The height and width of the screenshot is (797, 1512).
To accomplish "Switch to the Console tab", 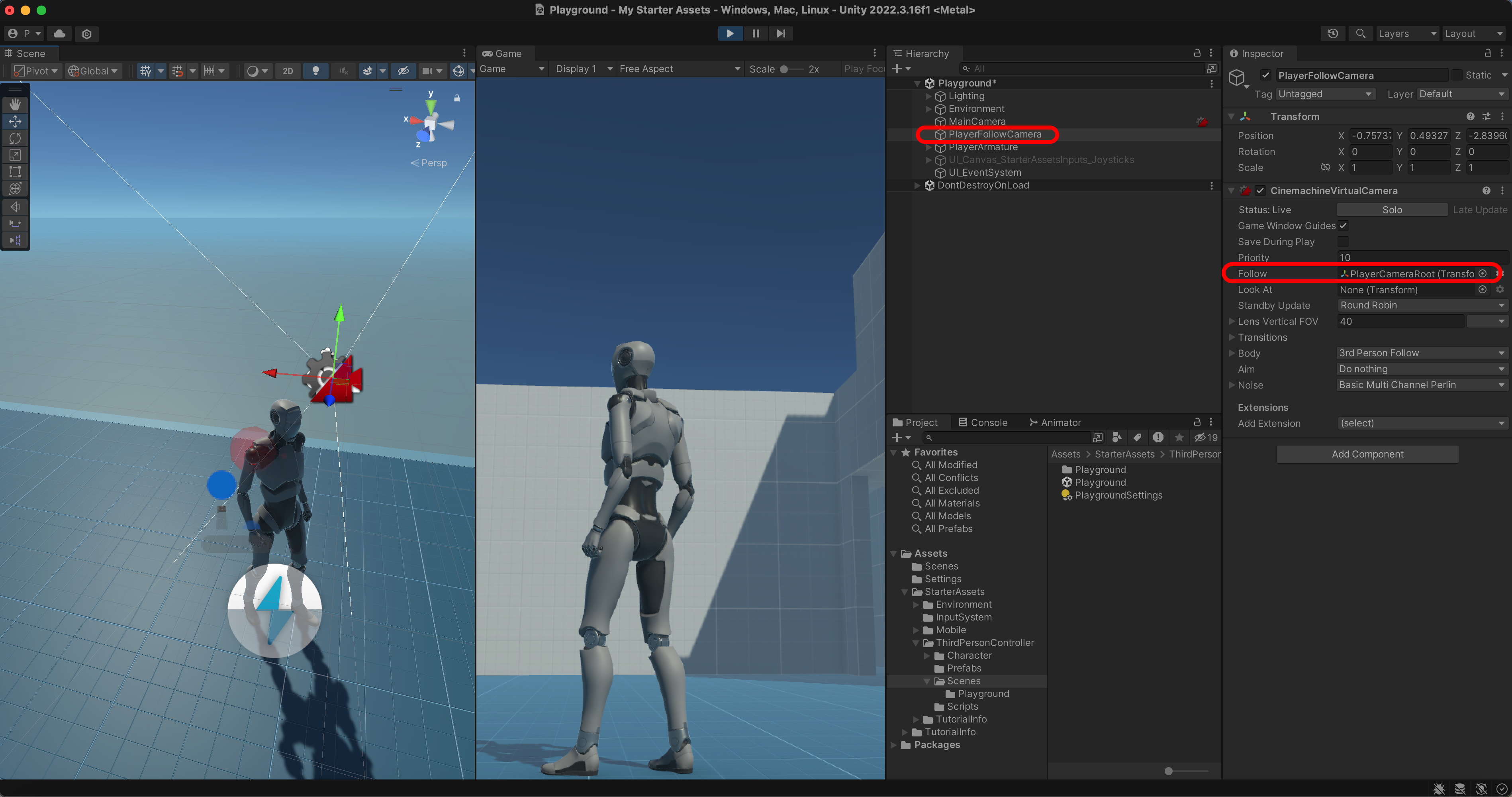I will click(983, 422).
